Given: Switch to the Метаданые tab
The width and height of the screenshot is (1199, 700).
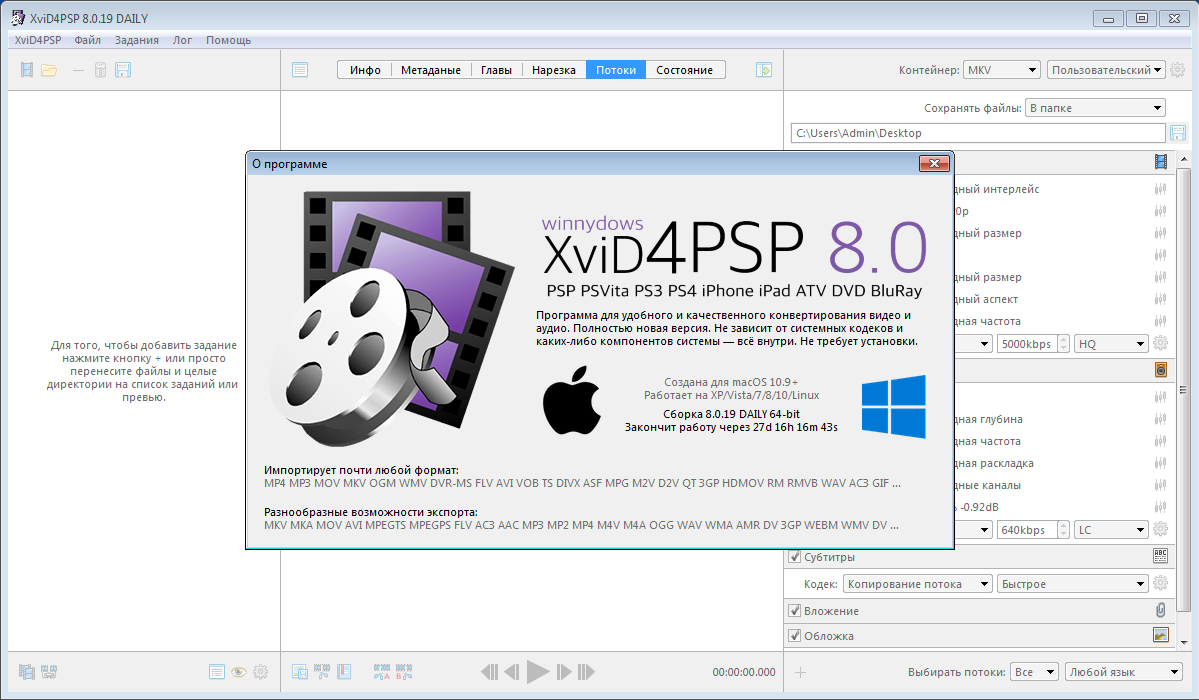Looking at the screenshot, I should [x=431, y=70].
